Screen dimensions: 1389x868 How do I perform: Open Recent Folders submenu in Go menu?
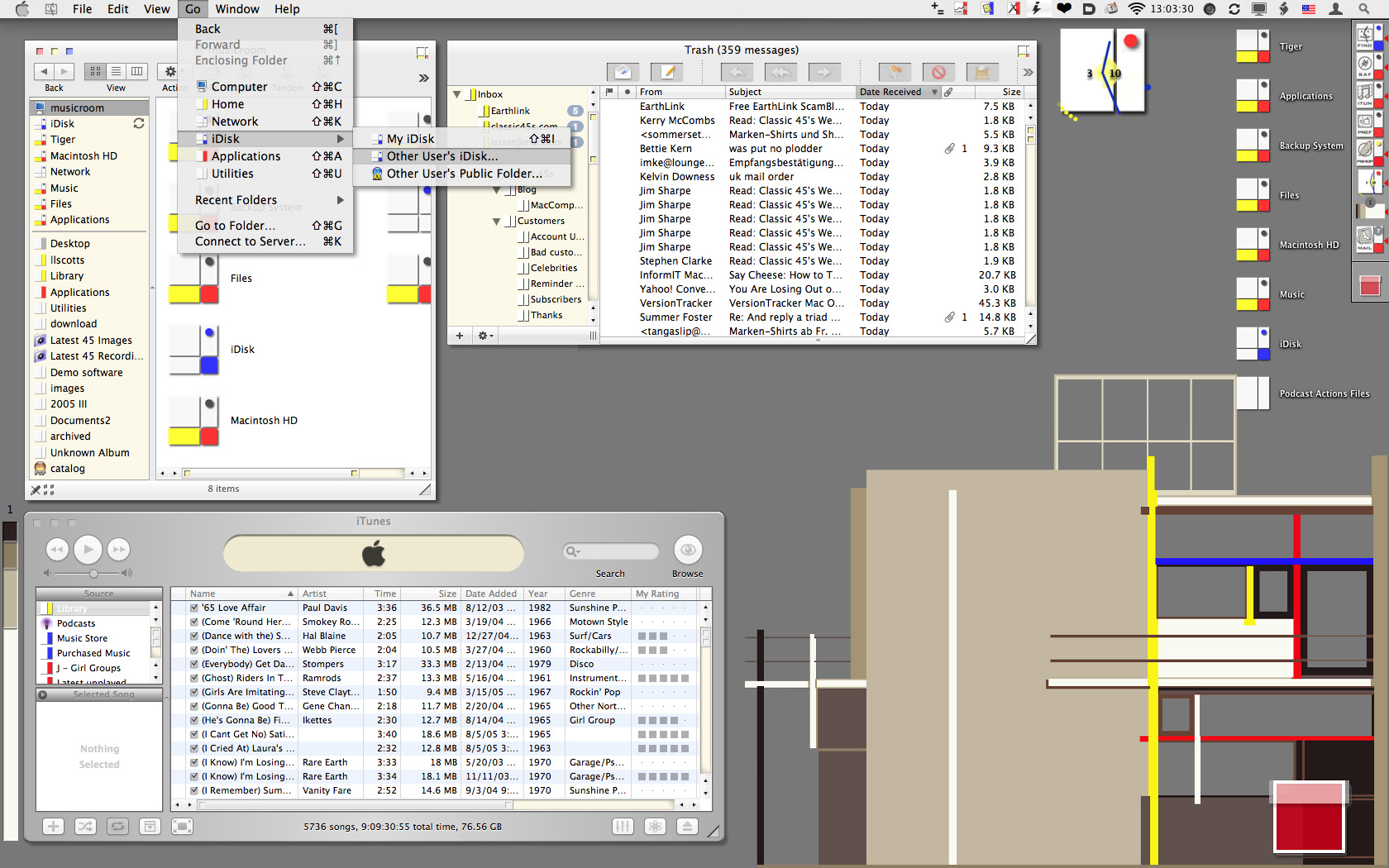(x=265, y=200)
